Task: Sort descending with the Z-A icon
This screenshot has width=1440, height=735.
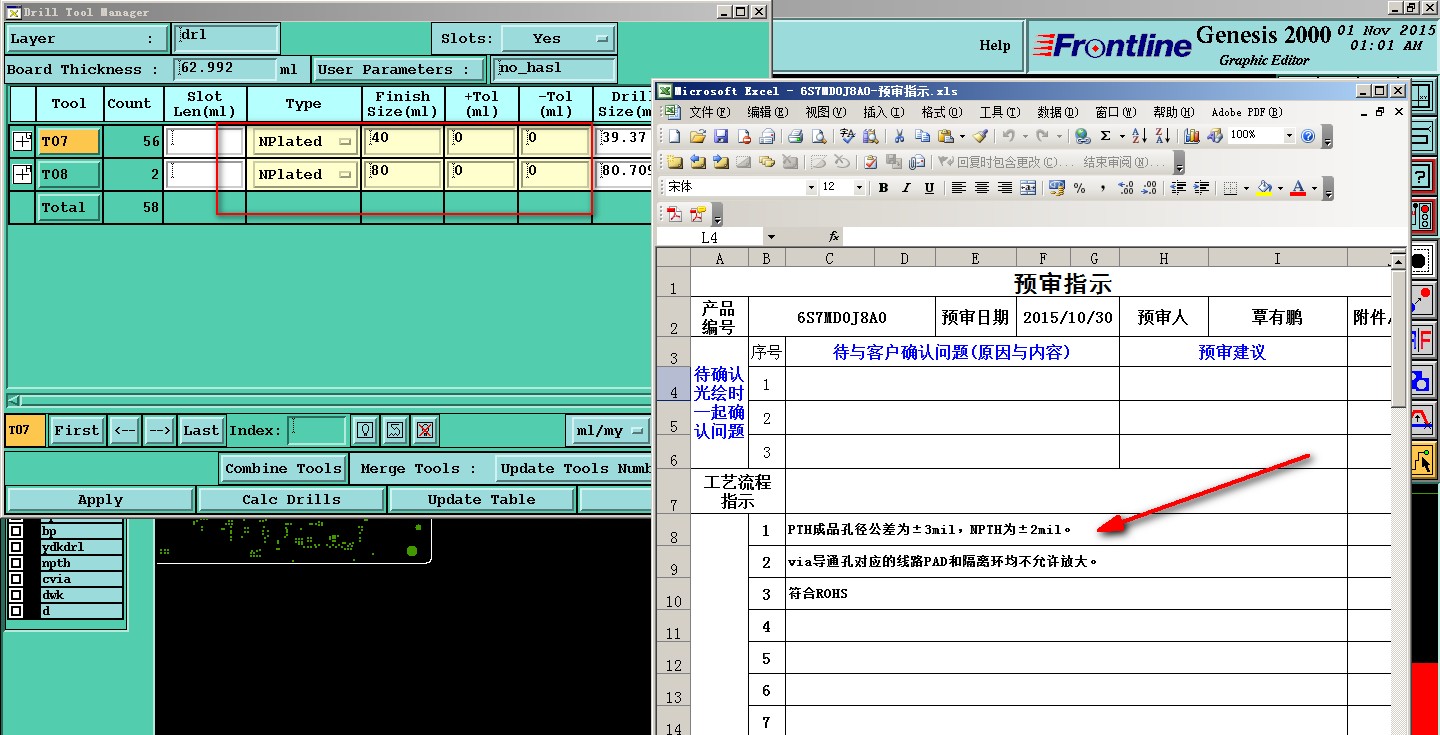Action: (1162, 136)
